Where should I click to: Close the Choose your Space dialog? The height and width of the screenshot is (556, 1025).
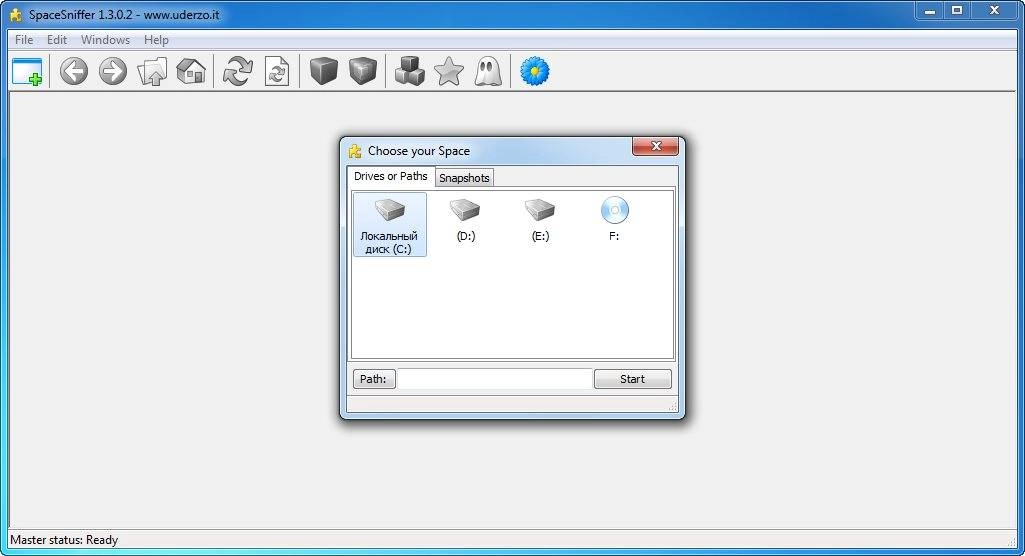pos(656,146)
